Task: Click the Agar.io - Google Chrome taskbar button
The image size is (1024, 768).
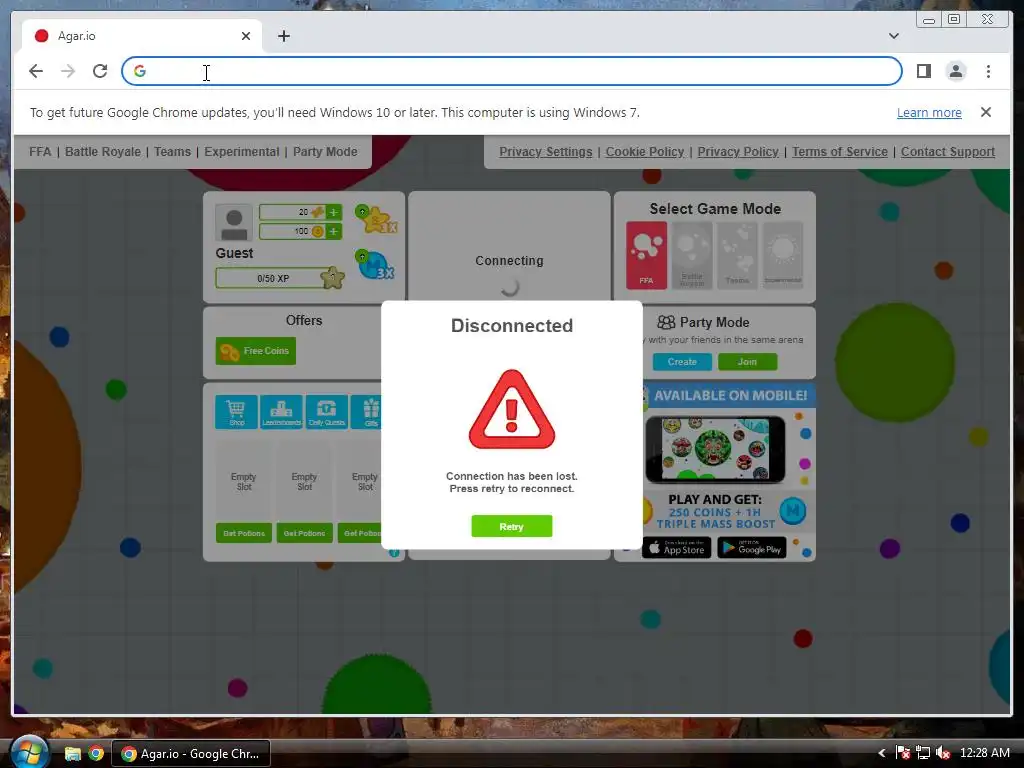Action: (191, 754)
